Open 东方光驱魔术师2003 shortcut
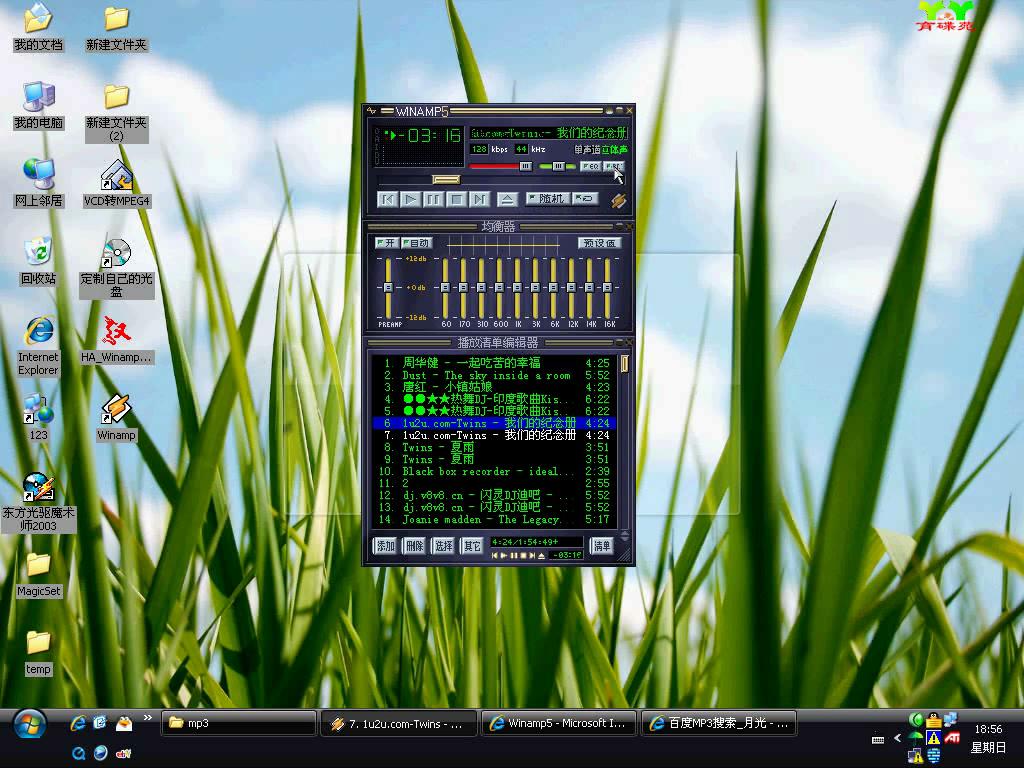 click(39, 502)
